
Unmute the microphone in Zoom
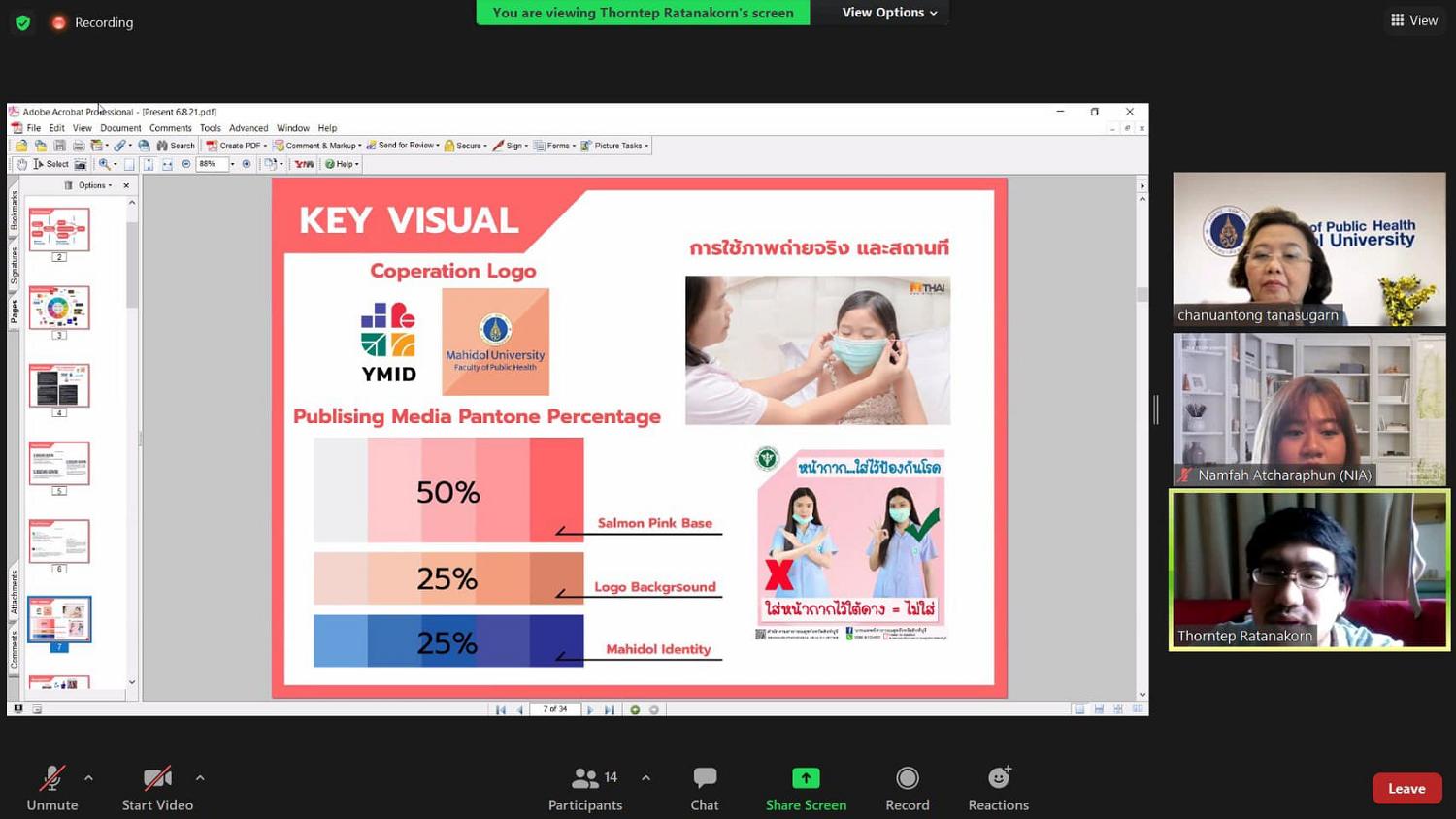pos(52,788)
